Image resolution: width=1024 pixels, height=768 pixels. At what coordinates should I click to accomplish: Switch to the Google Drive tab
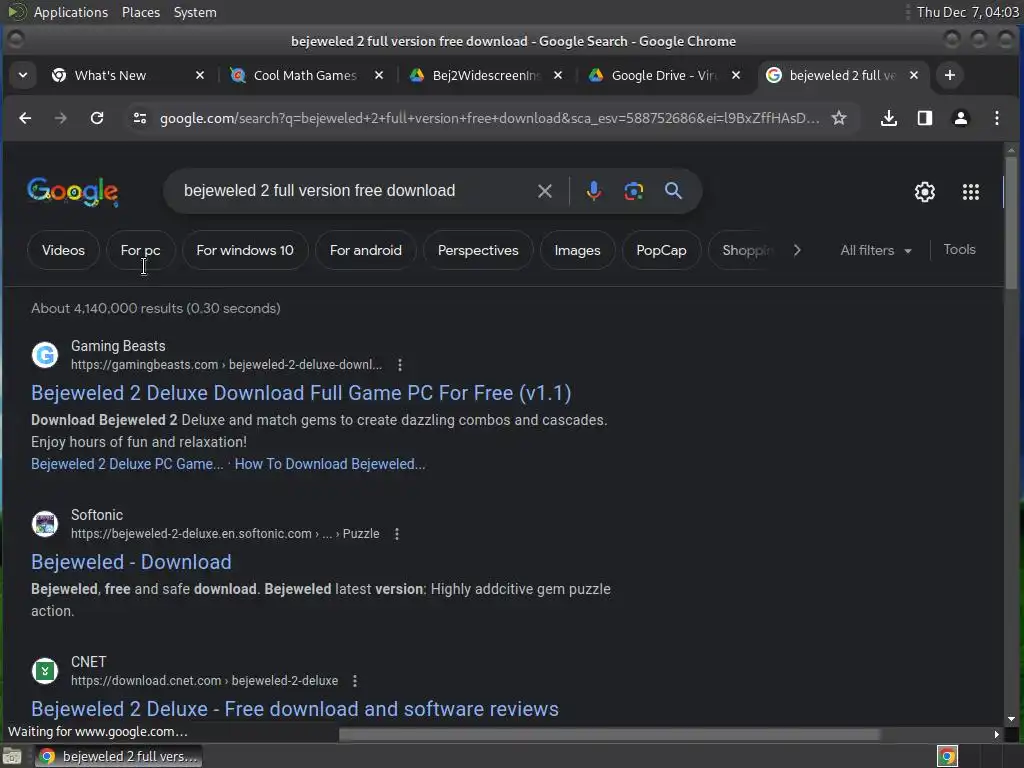point(663,75)
